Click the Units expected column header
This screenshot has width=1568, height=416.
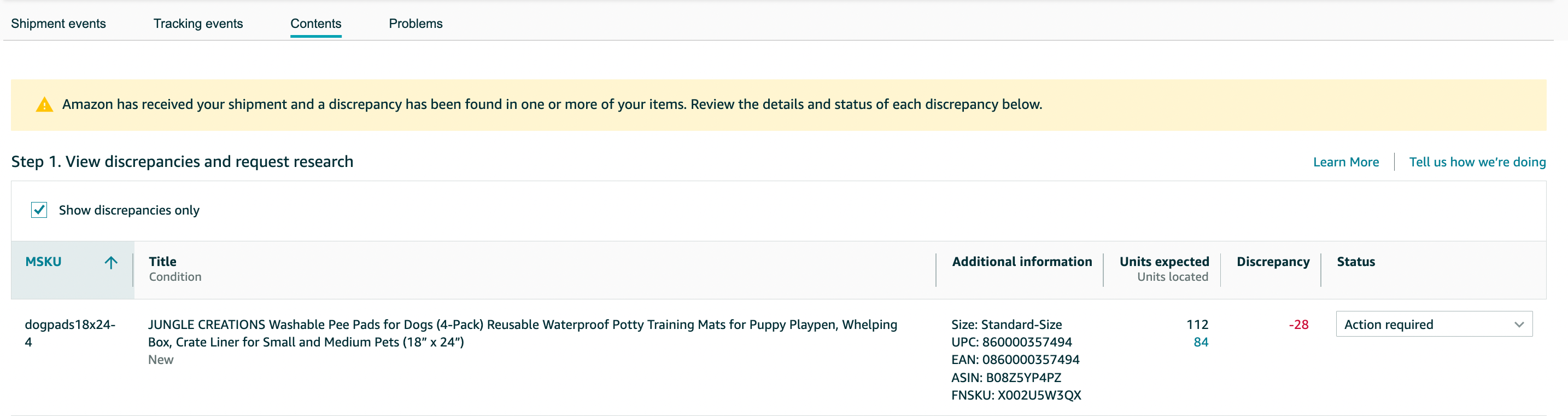[x=1164, y=262]
